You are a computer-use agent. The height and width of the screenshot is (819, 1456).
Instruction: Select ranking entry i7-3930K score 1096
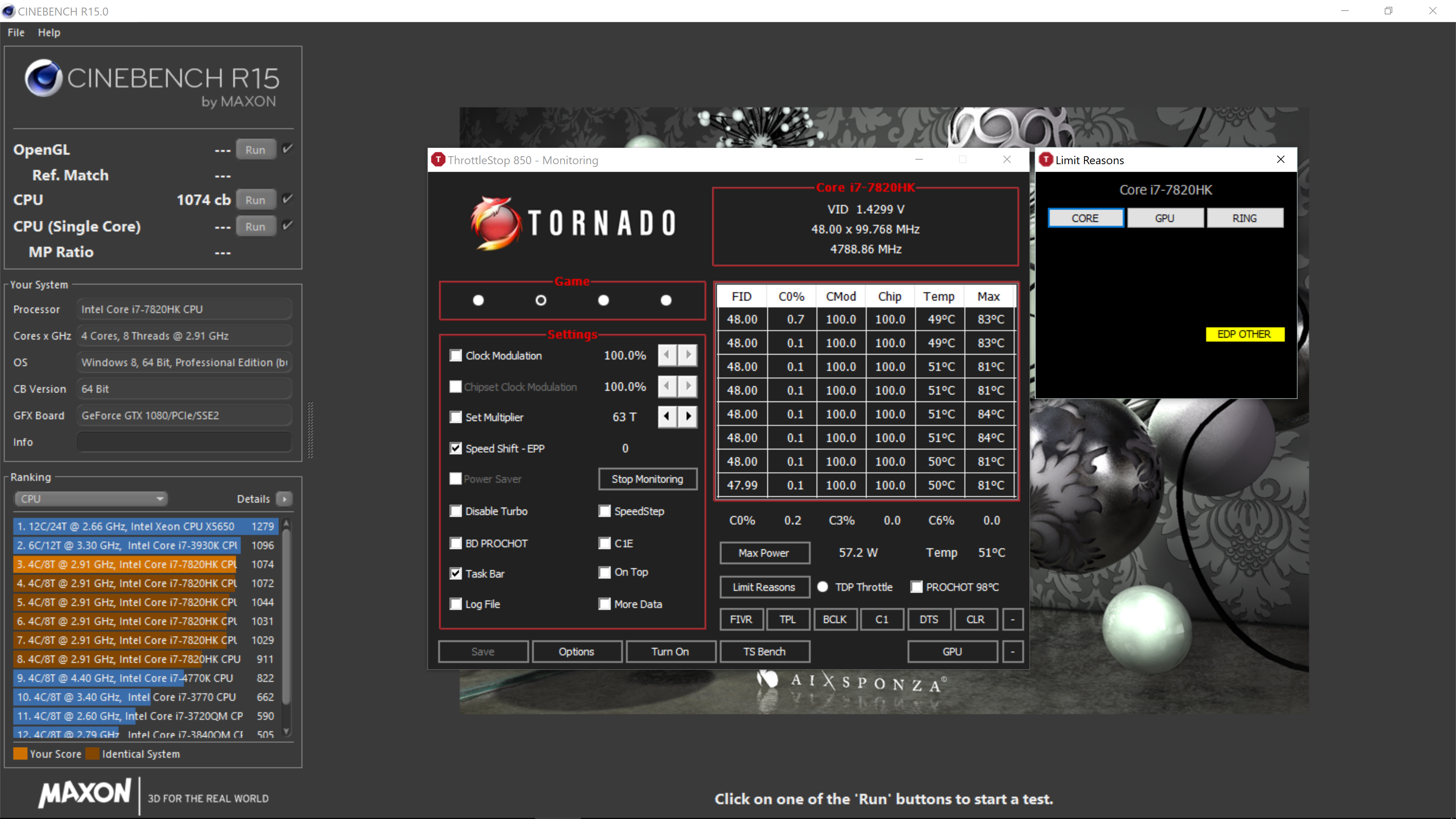(145, 546)
